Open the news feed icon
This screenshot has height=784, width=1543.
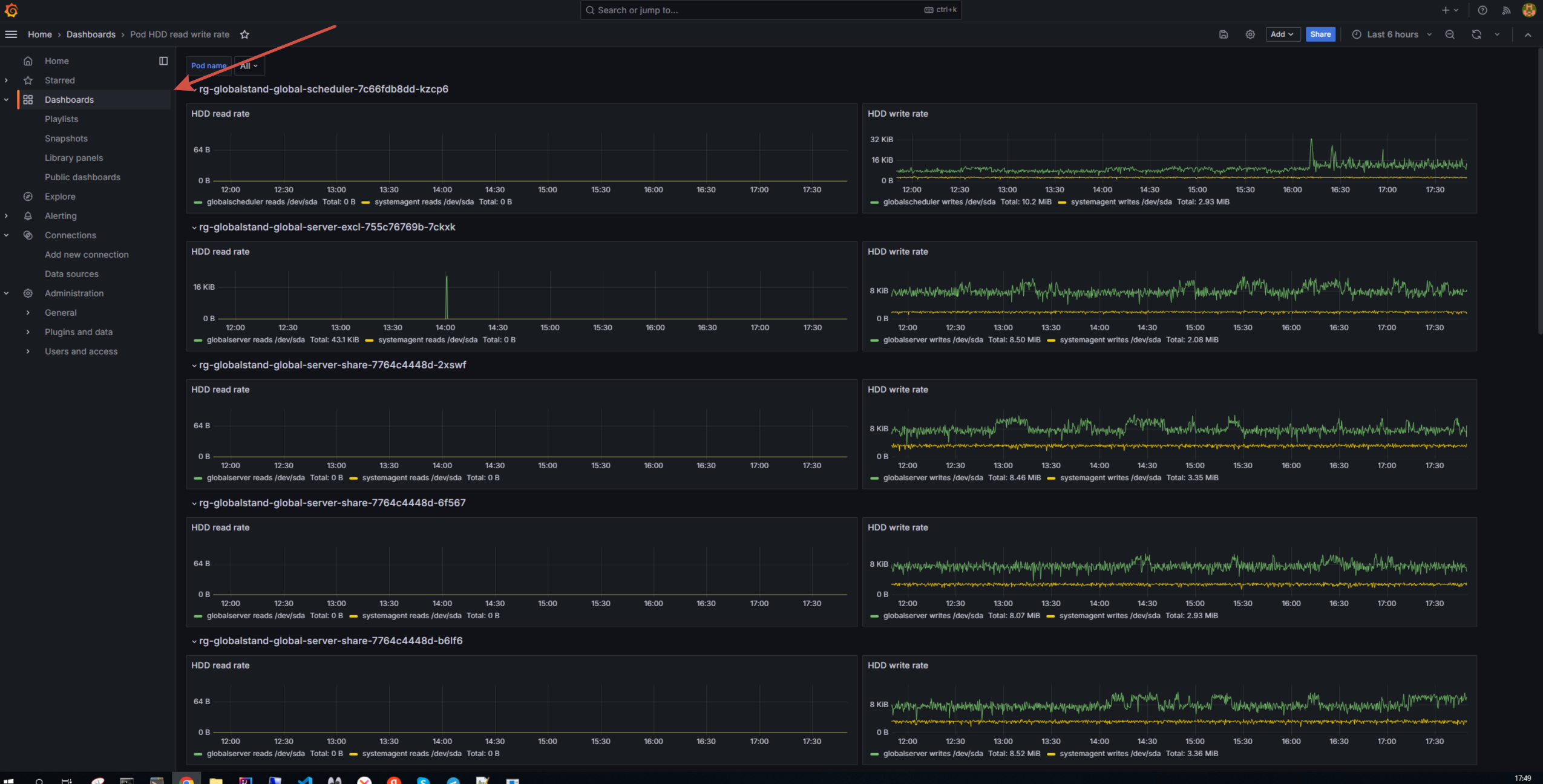click(1506, 10)
